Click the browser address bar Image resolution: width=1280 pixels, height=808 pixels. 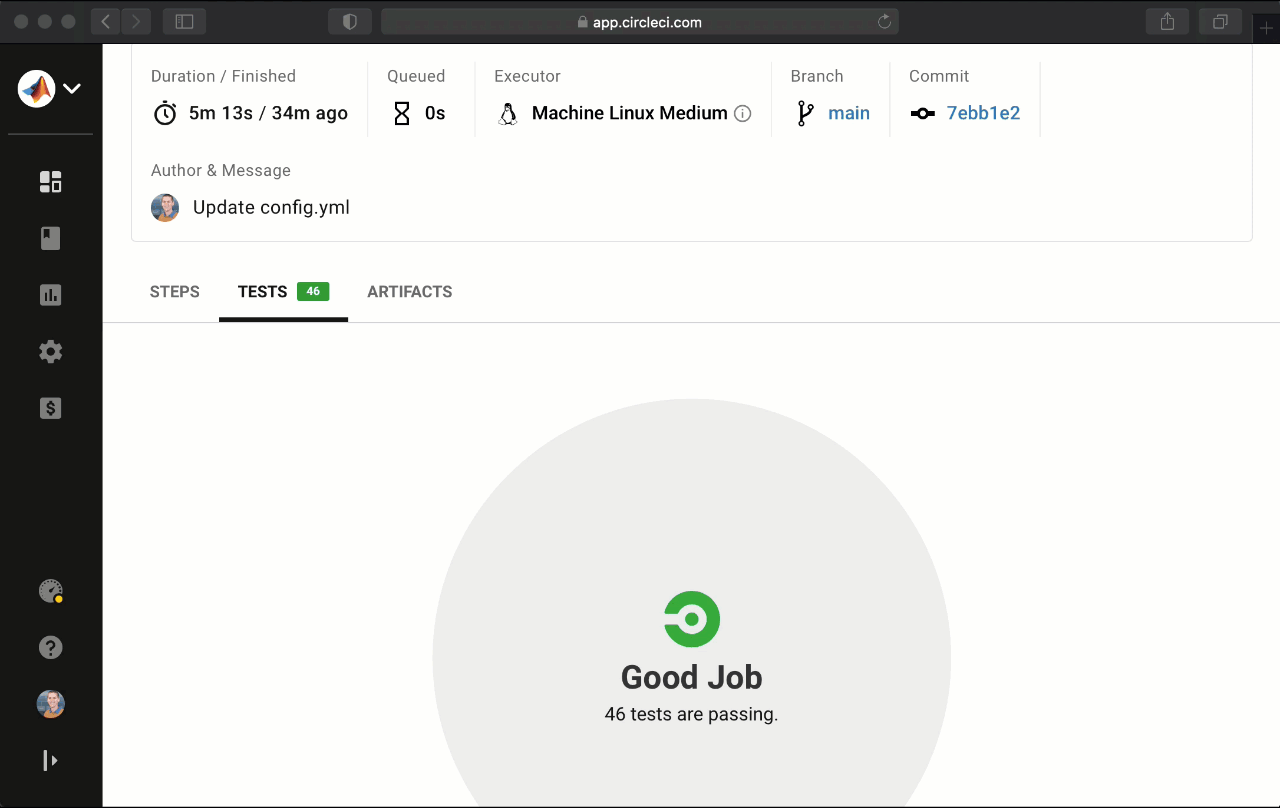click(640, 22)
